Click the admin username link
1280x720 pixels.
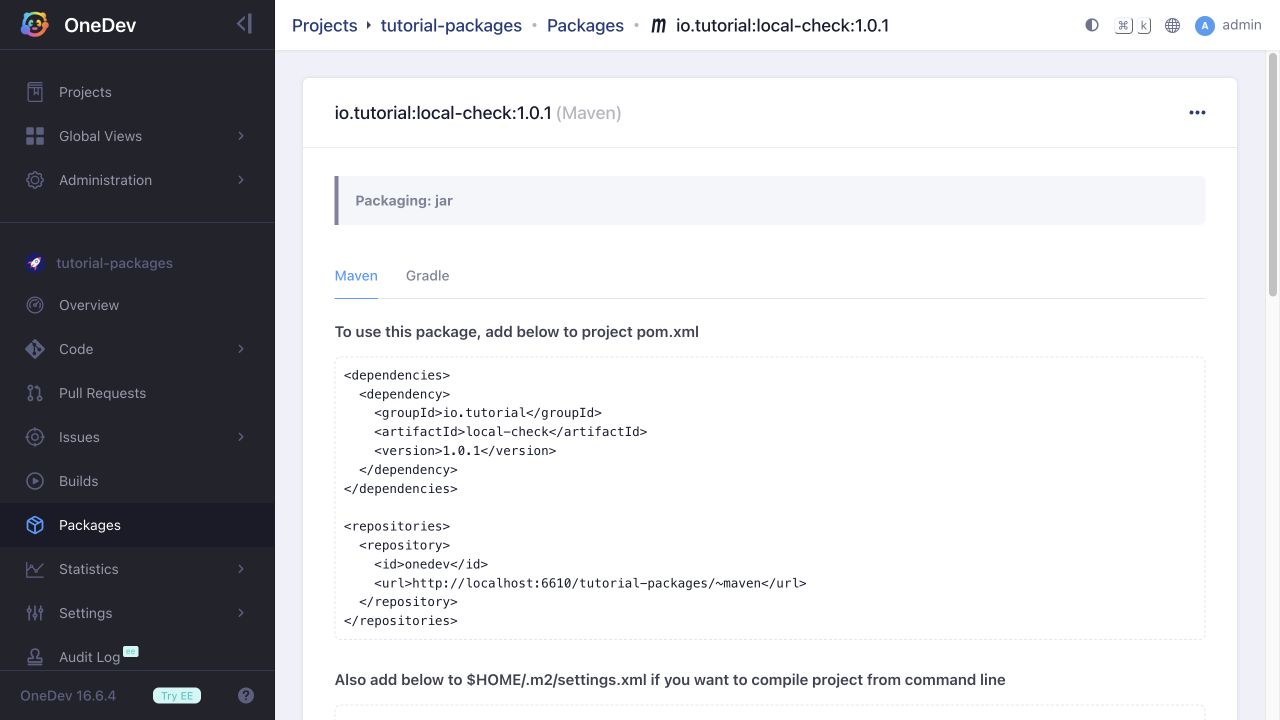(1242, 25)
